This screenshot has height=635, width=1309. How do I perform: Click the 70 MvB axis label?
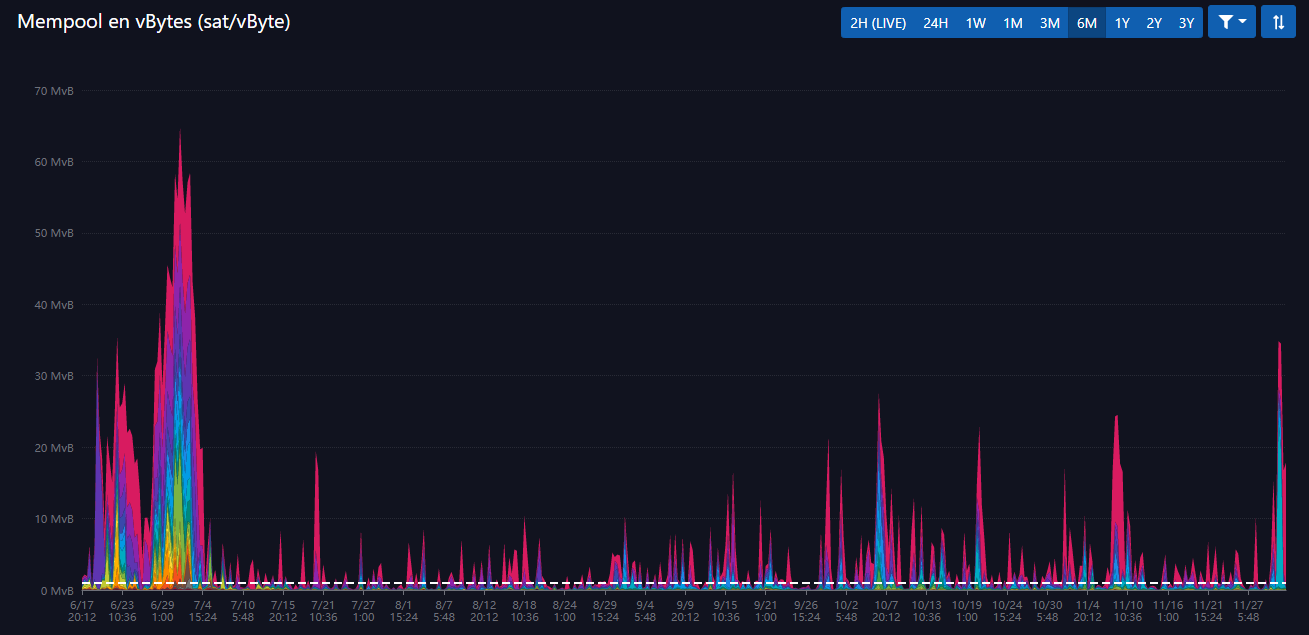pyautogui.click(x=54, y=91)
